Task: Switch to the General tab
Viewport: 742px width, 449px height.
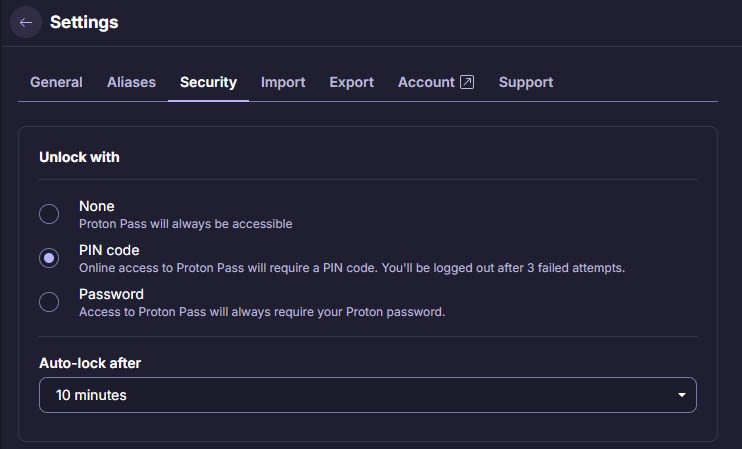Action: point(56,82)
